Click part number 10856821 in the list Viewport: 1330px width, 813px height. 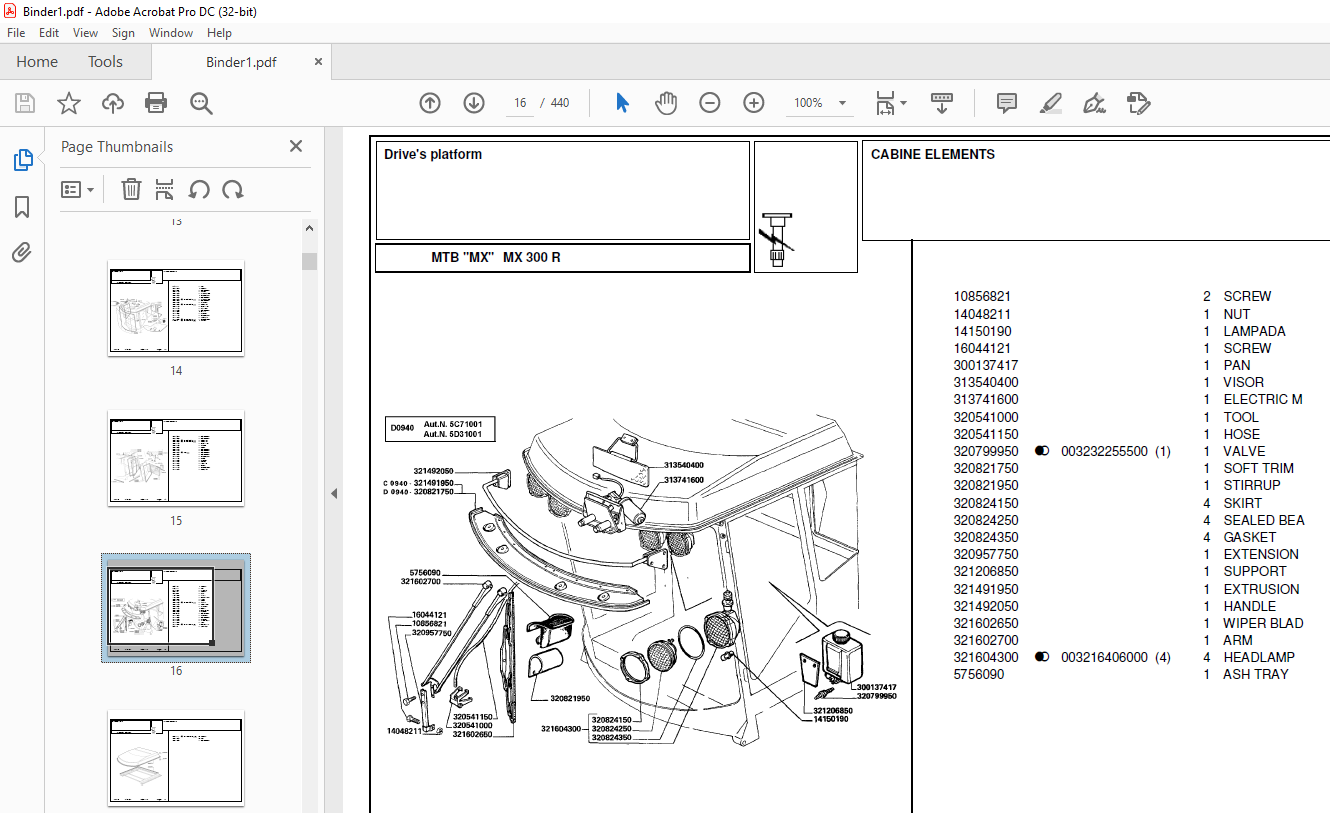click(x=982, y=296)
